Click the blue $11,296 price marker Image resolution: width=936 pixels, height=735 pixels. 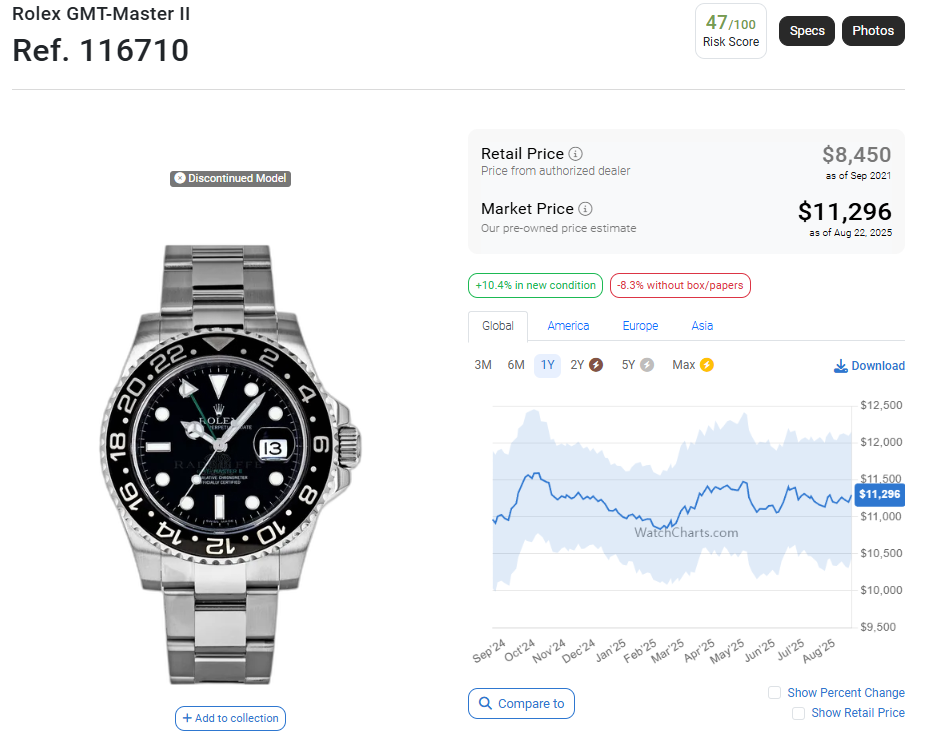click(880, 494)
